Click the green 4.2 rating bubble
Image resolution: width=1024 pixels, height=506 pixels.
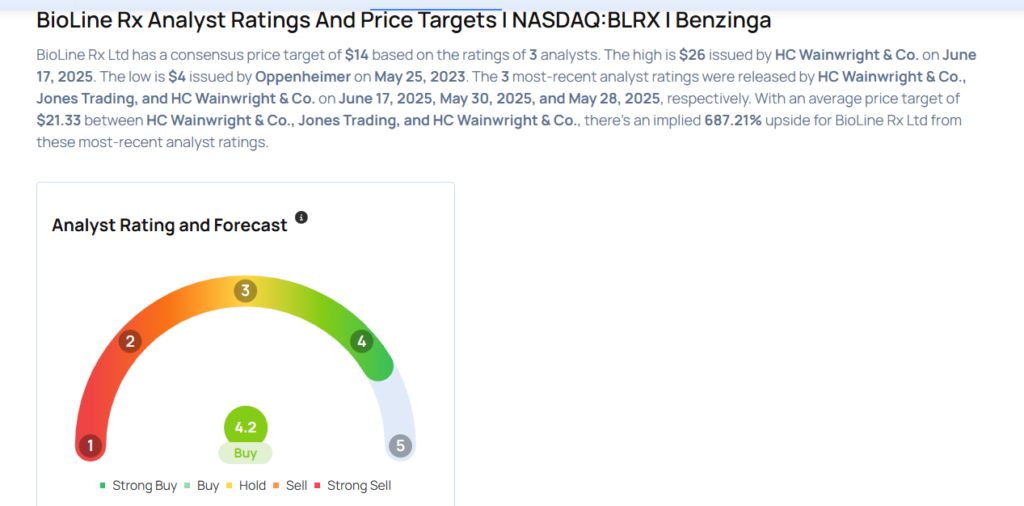click(245, 427)
